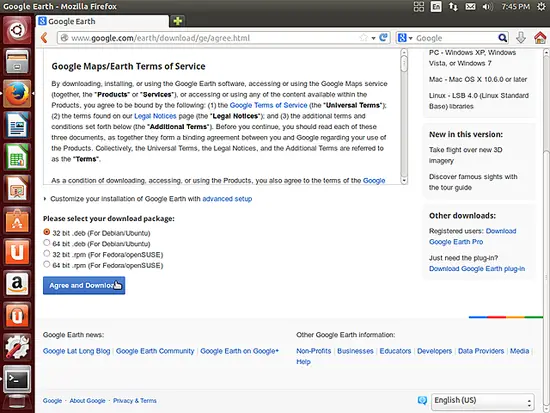Go back with the browser back arrow
The image size is (550, 413).
(x=44, y=38)
